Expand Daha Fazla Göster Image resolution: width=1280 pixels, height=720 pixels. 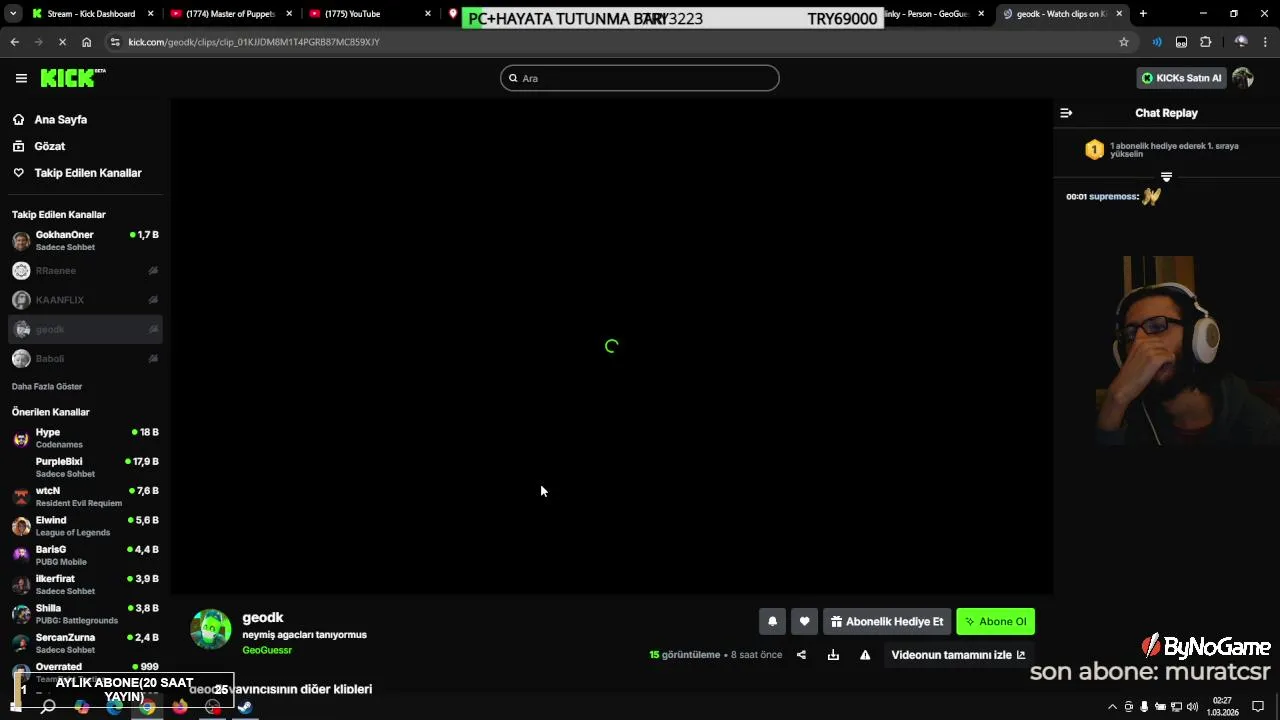pyautogui.click(x=47, y=386)
